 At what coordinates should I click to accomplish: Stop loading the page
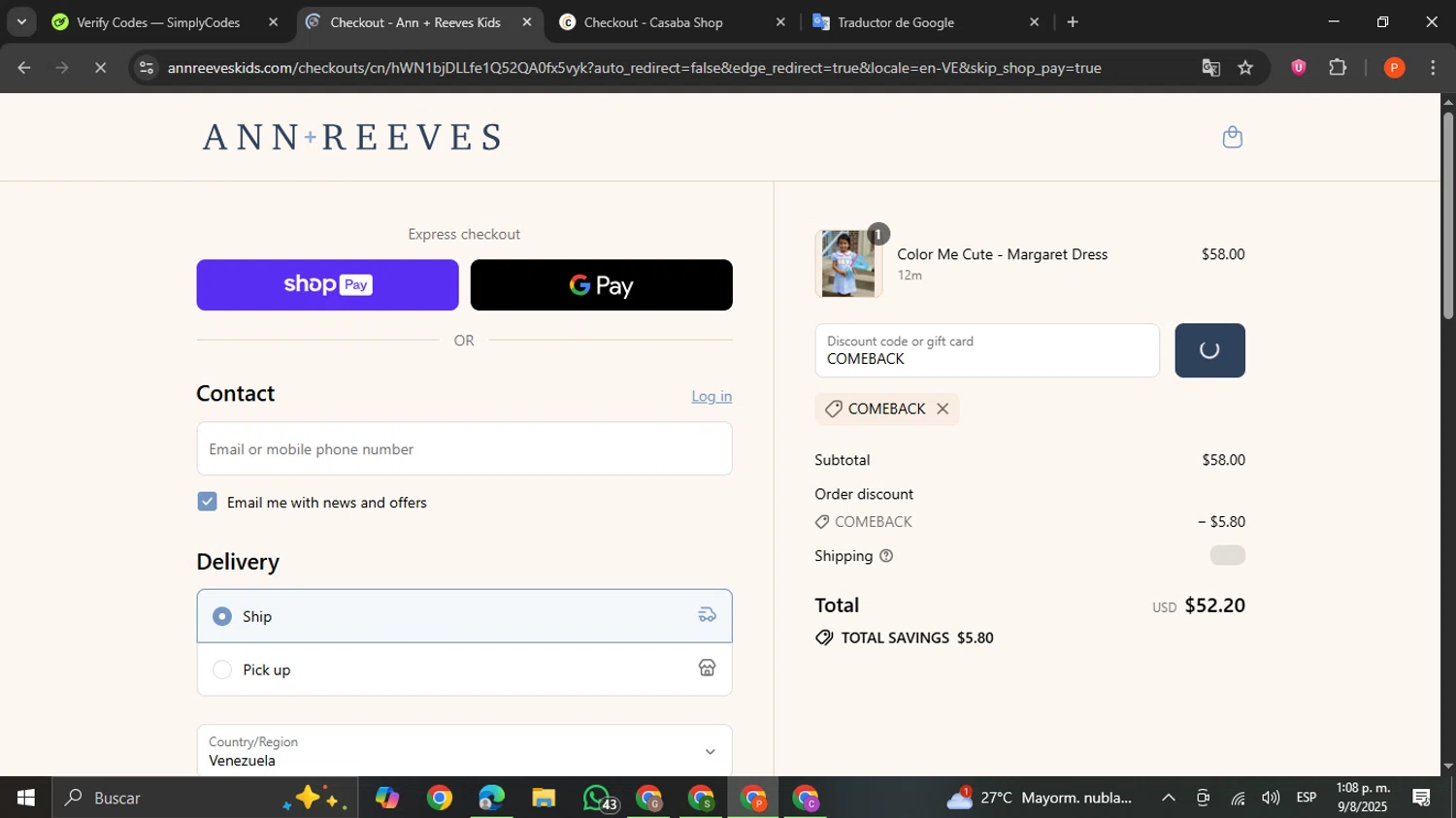(x=100, y=68)
